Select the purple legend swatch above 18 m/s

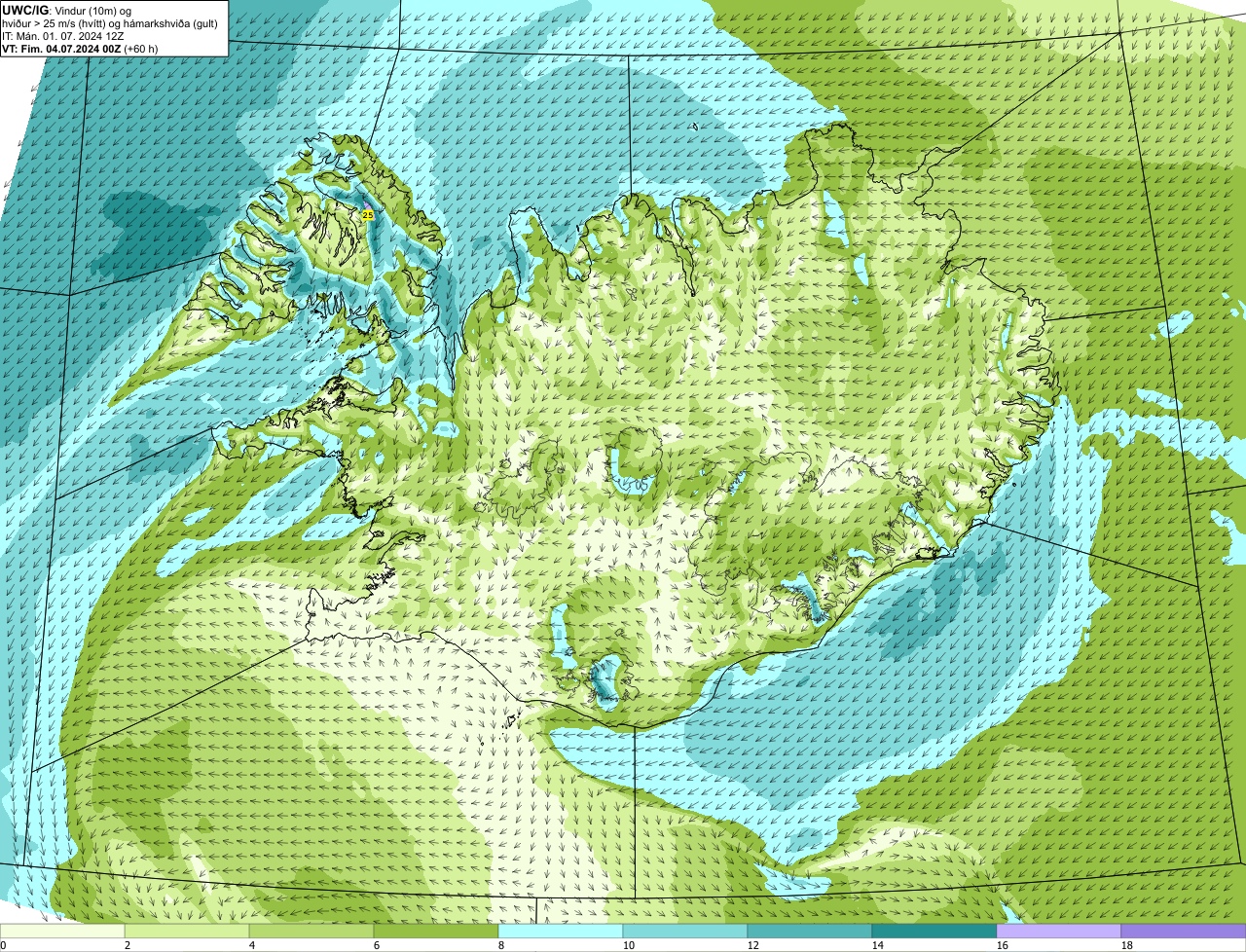click(1184, 931)
